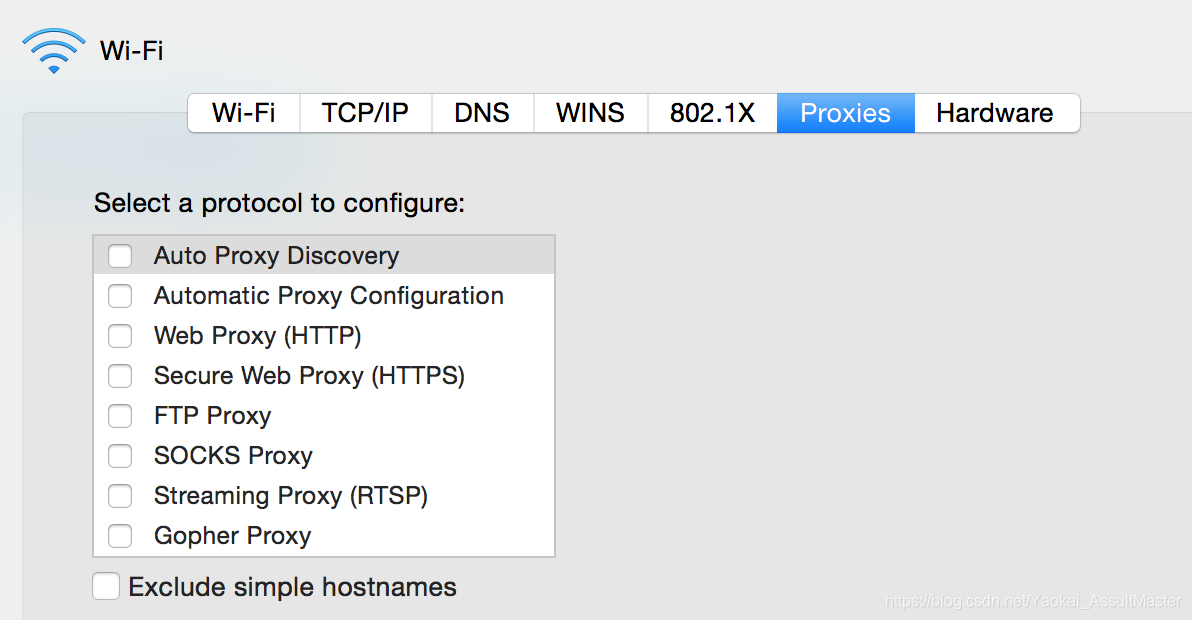The image size is (1192, 620).
Task: Go to the WINS tab
Action: tap(591, 113)
